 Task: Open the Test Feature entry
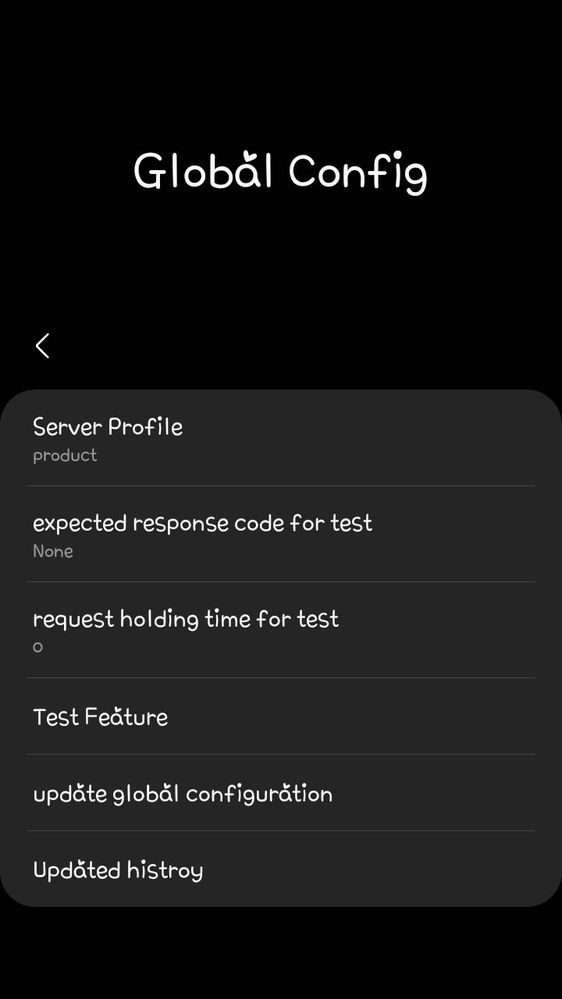click(x=281, y=716)
